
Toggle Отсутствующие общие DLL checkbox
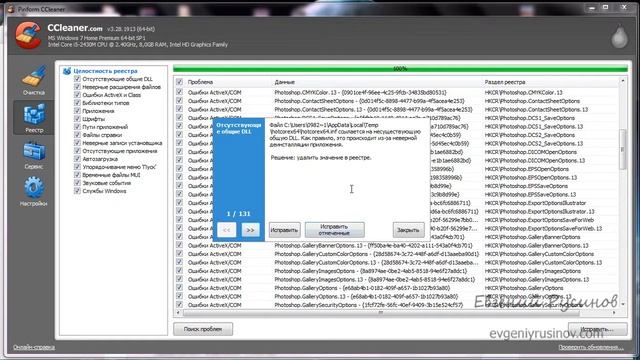coord(77,79)
